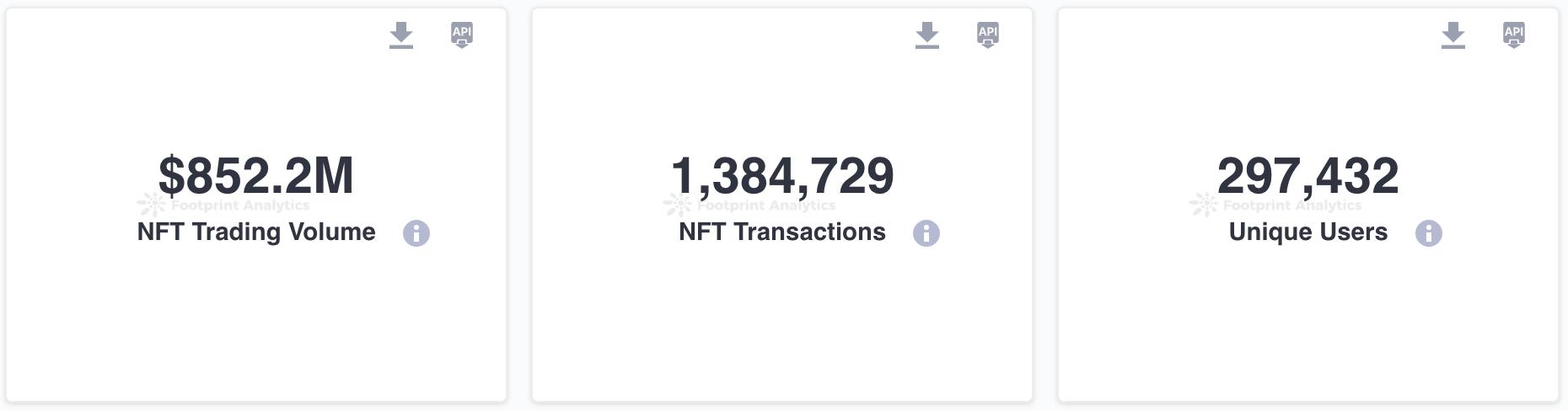Select the NFT Transactions label
The width and height of the screenshot is (1568, 411).
click(782, 232)
